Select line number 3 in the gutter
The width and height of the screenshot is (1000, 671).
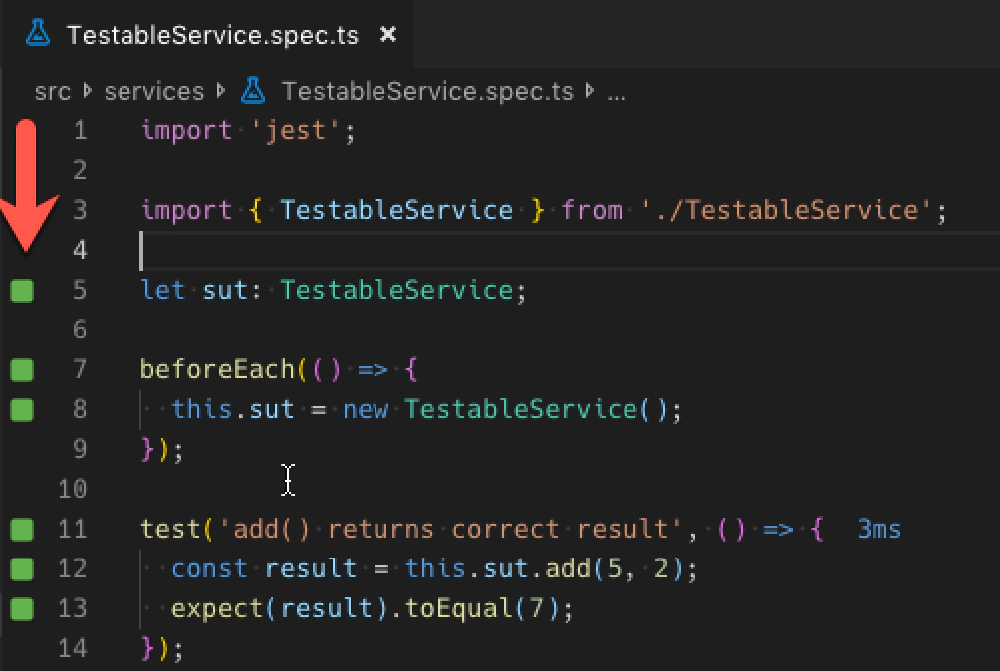[x=80, y=210]
